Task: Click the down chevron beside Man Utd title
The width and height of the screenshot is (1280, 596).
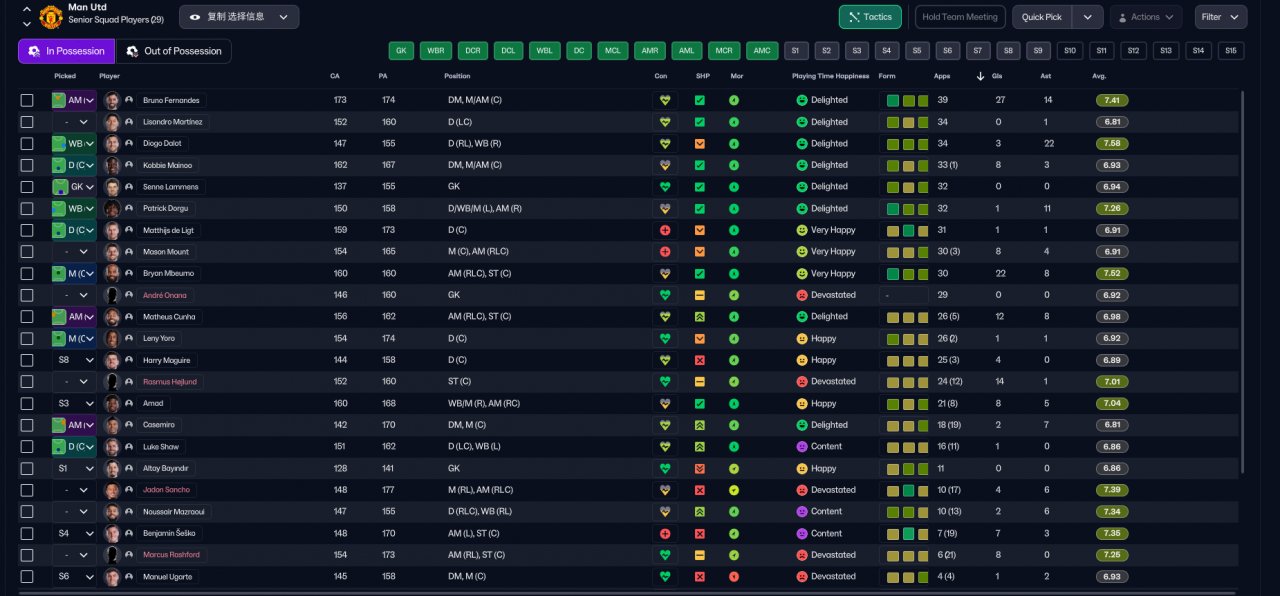Action: [26, 24]
